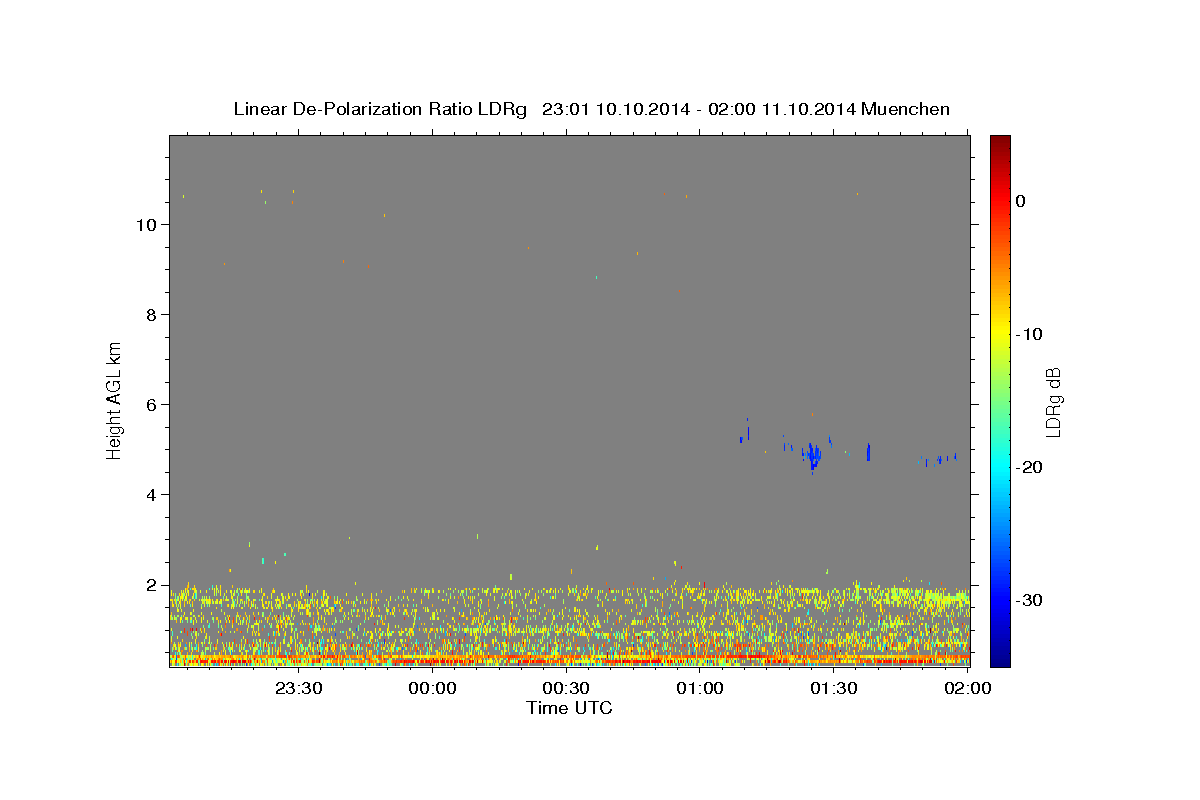
Task: Click the 'Time UTC' axis label
Action: [569, 708]
